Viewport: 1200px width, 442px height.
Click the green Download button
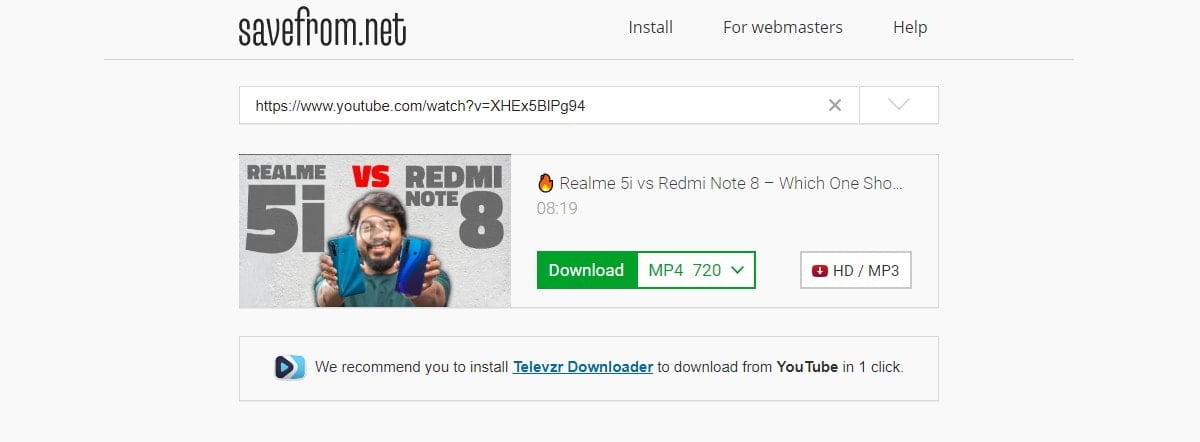pyautogui.click(x=587, y=270)
